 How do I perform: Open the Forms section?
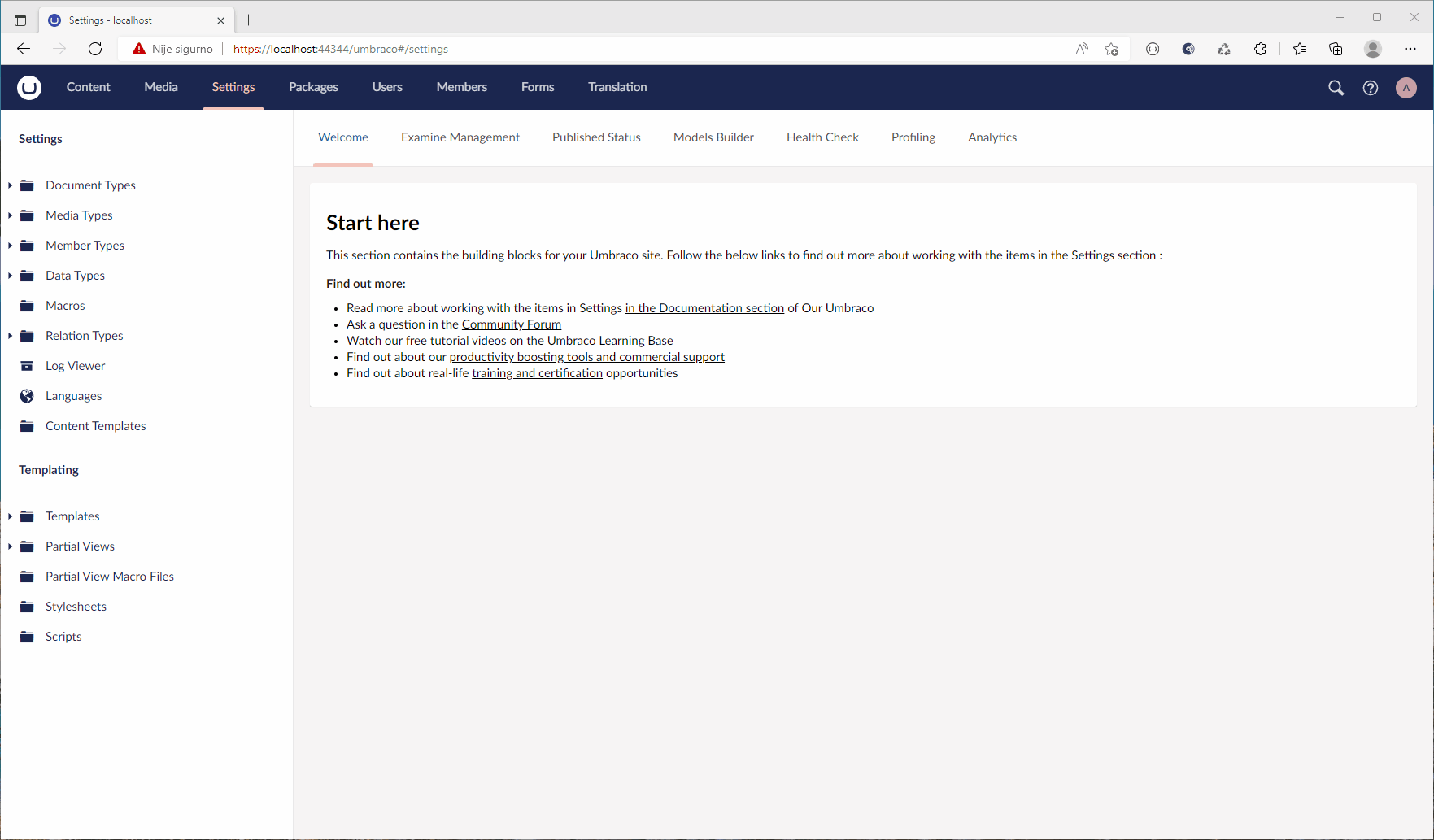[538, 87]
